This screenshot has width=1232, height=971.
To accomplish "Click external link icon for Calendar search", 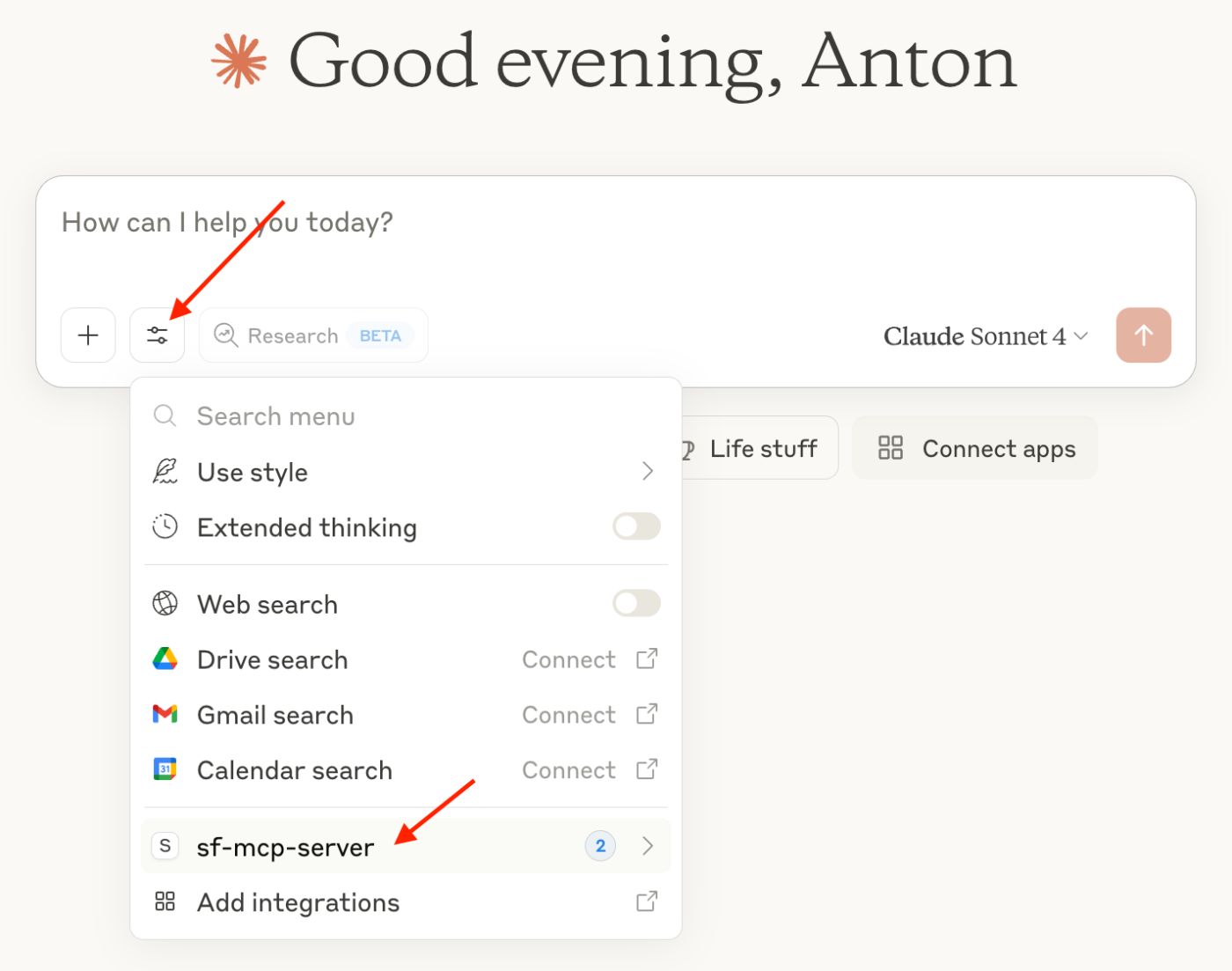I will point(647,769).
